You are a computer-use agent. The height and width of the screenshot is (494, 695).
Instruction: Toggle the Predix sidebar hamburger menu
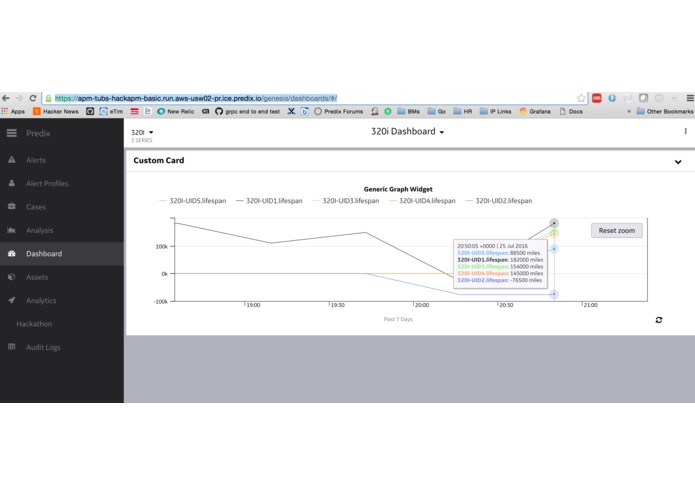12,133
